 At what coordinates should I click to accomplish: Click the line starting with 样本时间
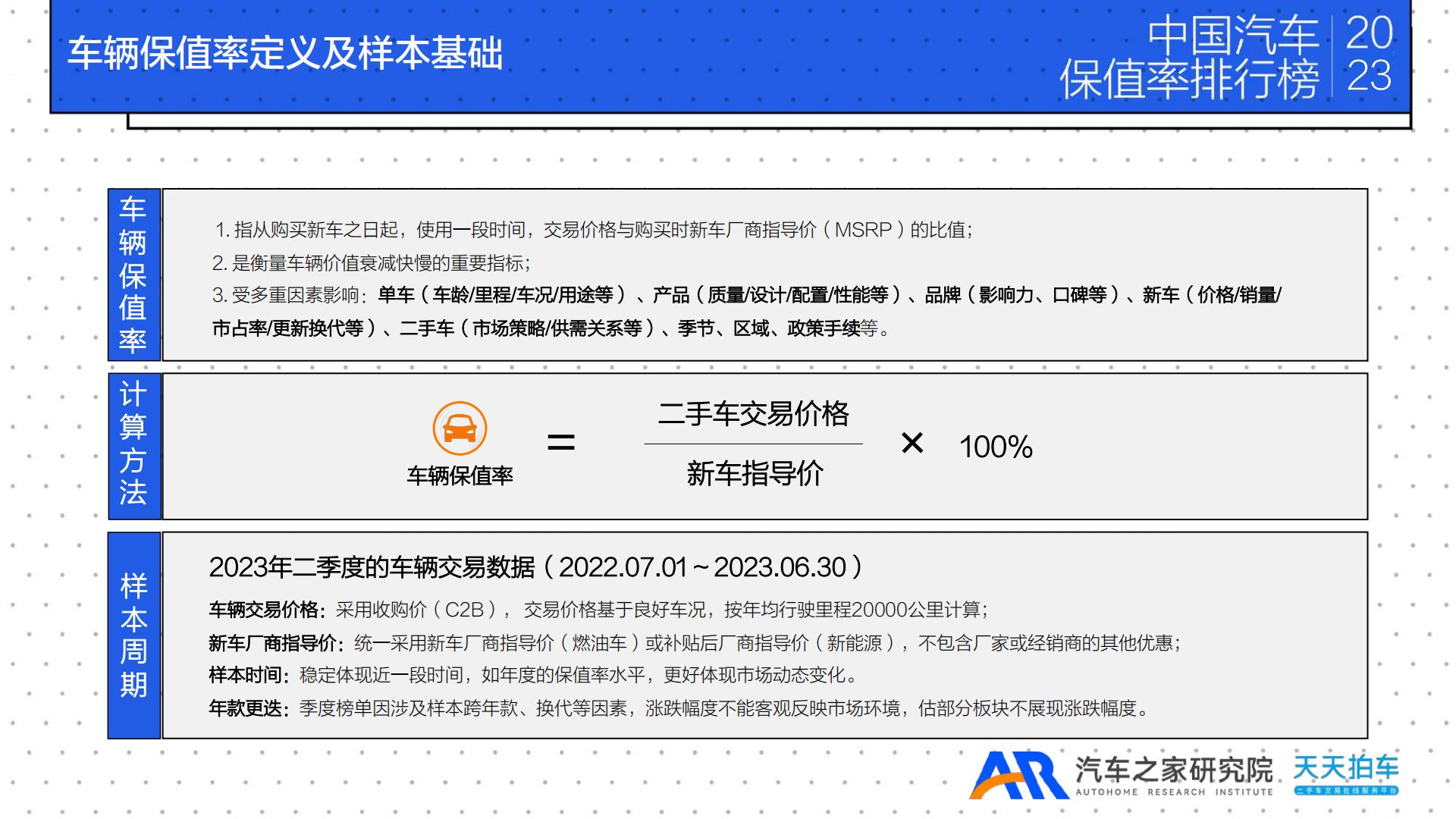(533, 675)
